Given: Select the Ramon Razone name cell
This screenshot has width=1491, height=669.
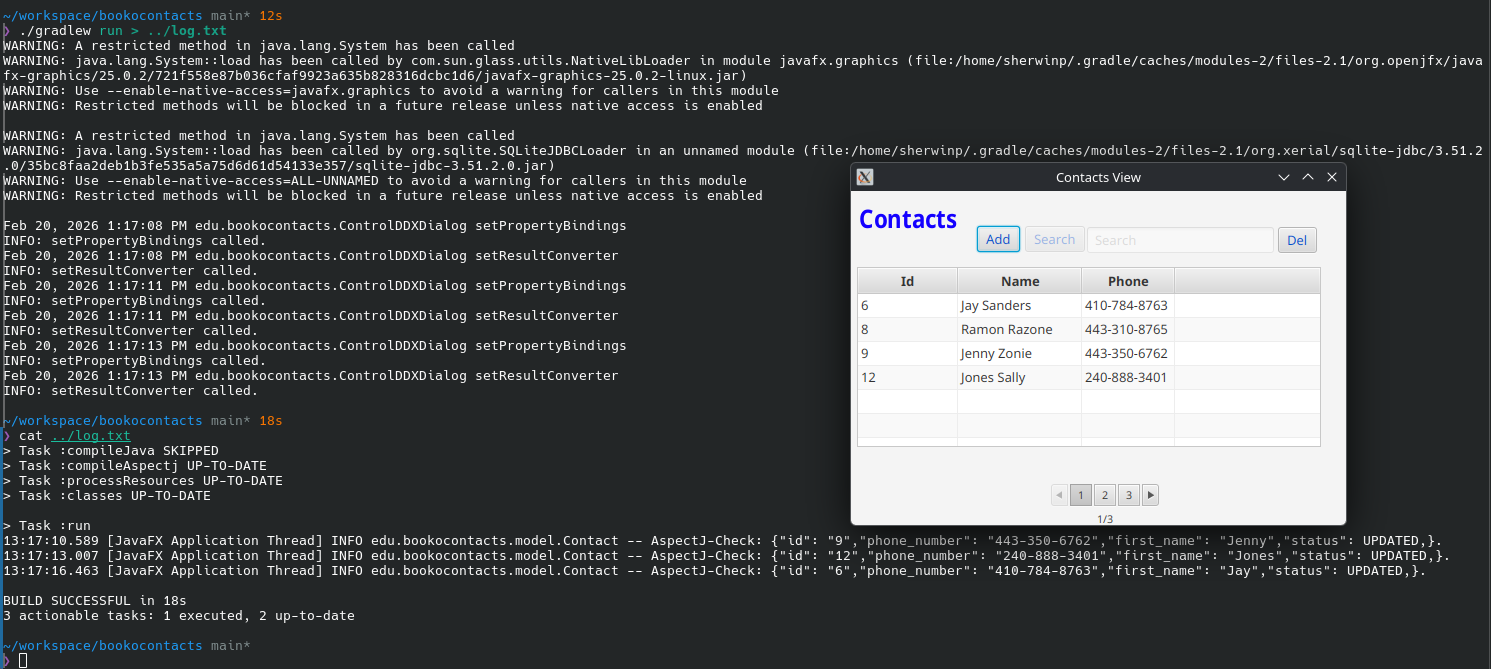Looking at the screenshot, I should [1019, 329].
